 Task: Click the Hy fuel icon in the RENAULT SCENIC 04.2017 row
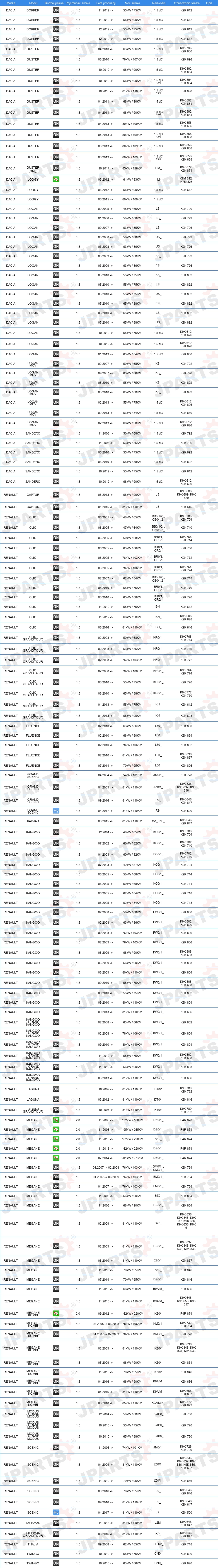click(x=56, y=1513)
